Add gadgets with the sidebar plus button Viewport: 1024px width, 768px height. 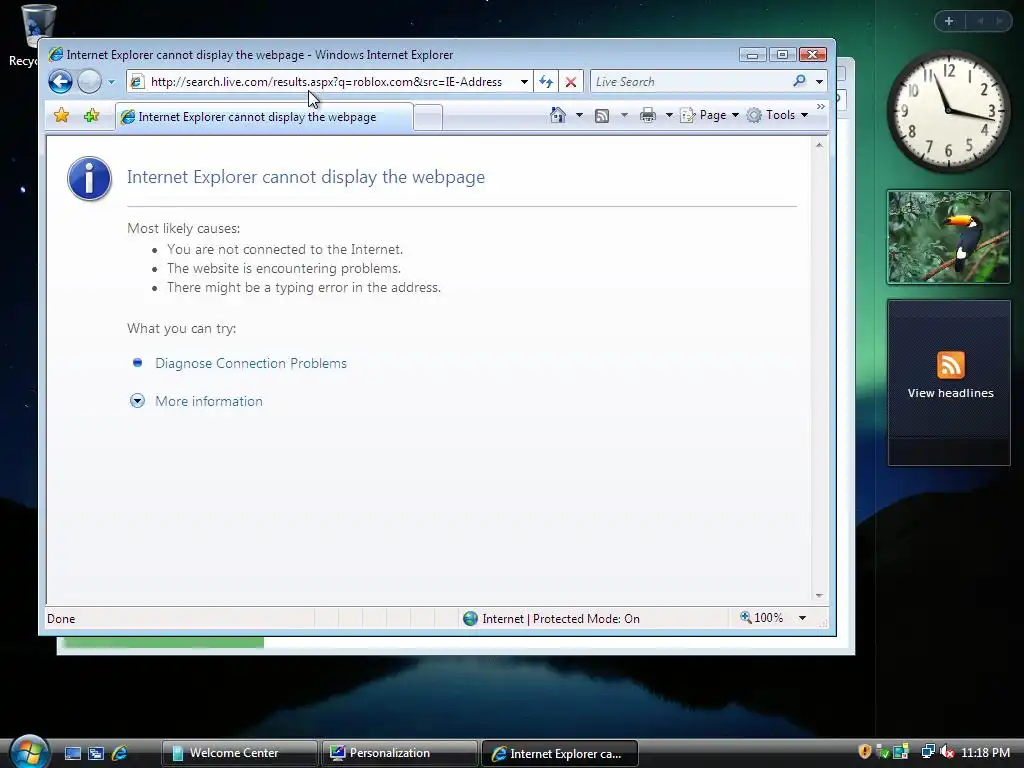(949, 21)
